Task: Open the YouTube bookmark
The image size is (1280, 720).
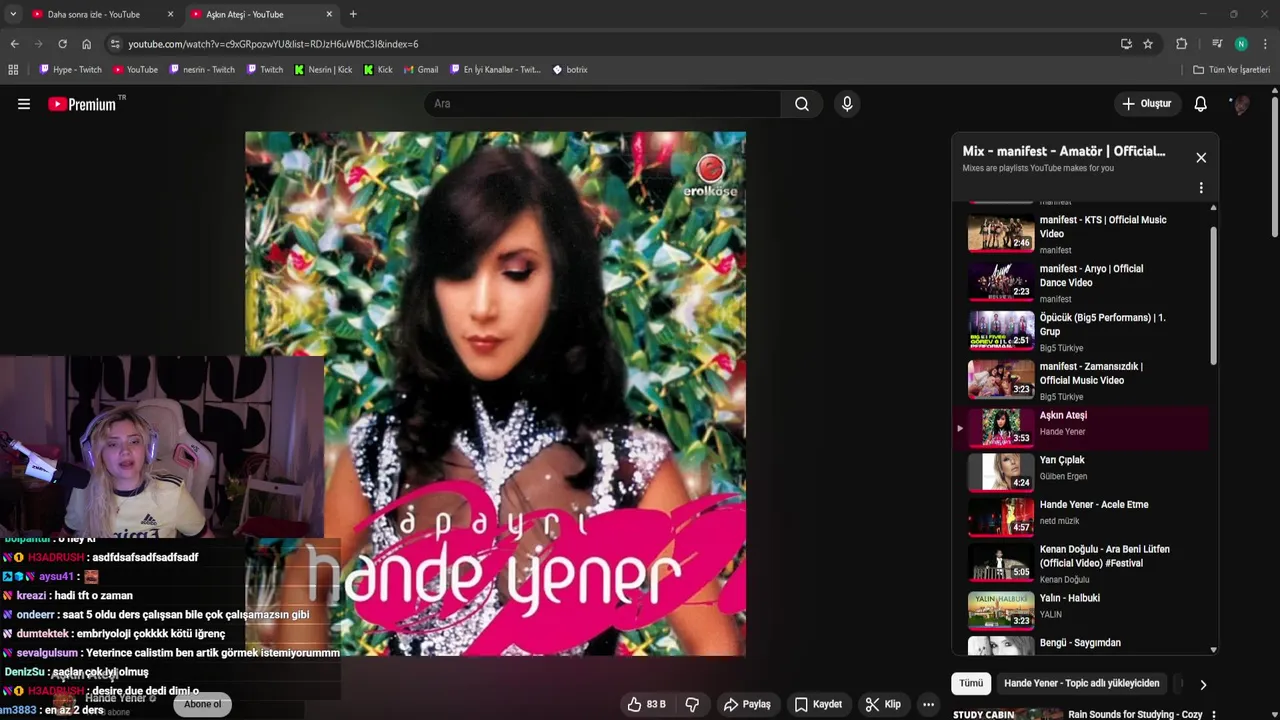Action: [x=135, y=70]
